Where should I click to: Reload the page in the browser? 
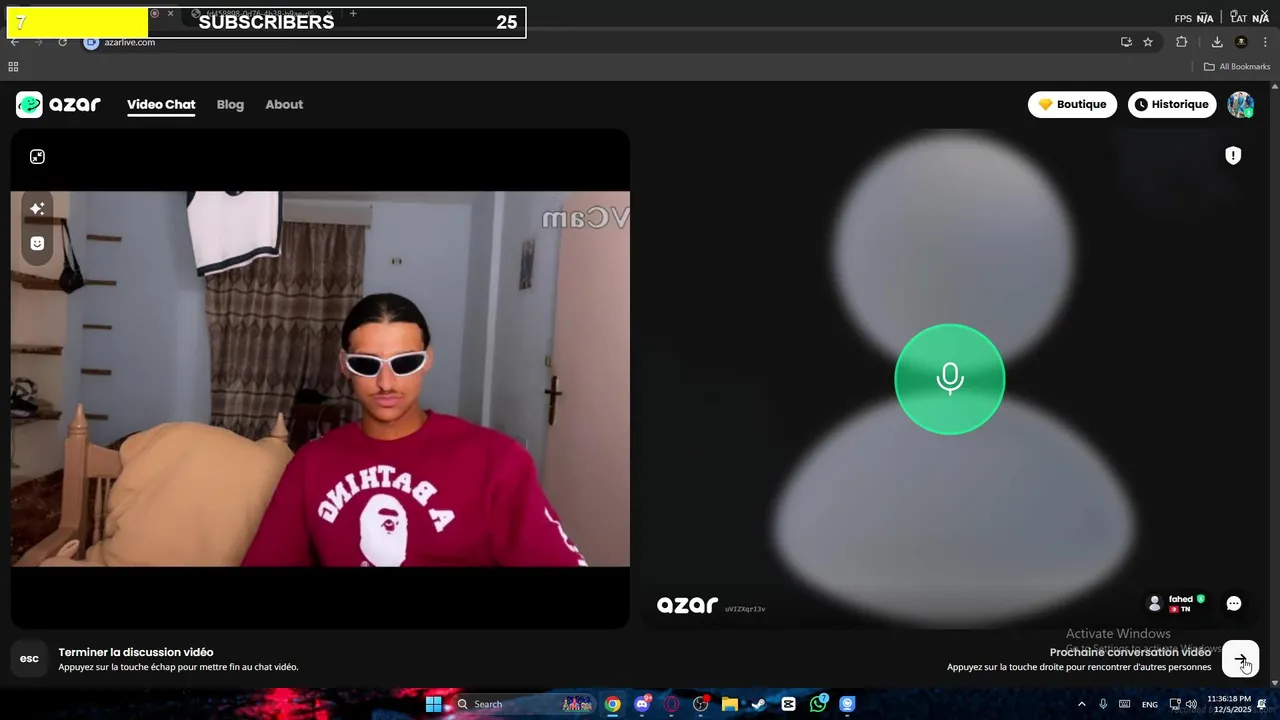tap(62, 42)
